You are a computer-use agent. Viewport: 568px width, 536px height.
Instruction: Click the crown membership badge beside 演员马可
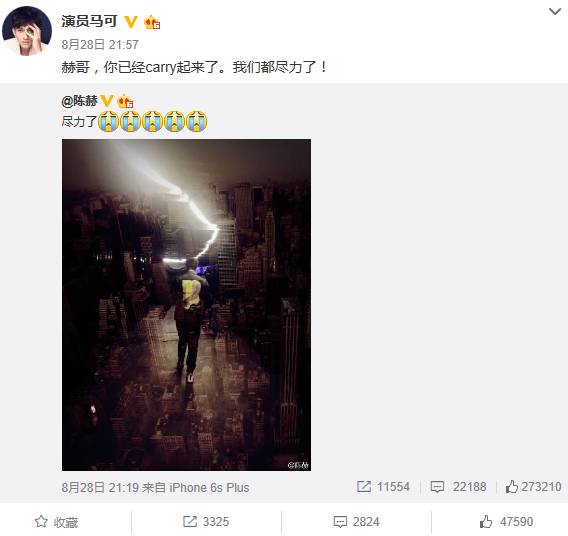pos(152,22)
